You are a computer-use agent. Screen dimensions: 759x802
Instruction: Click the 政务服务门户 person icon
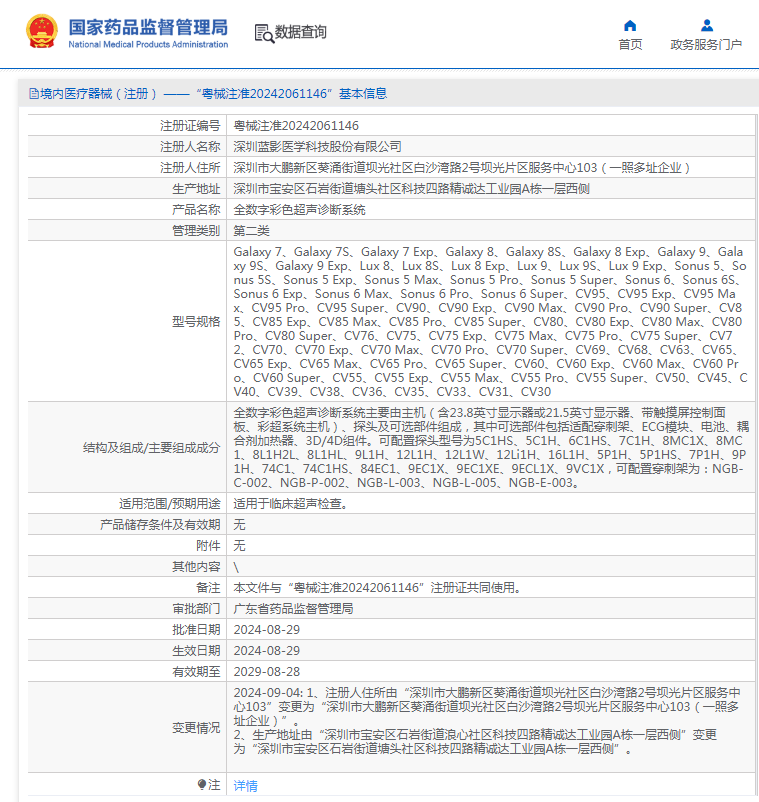pos(706,25)
